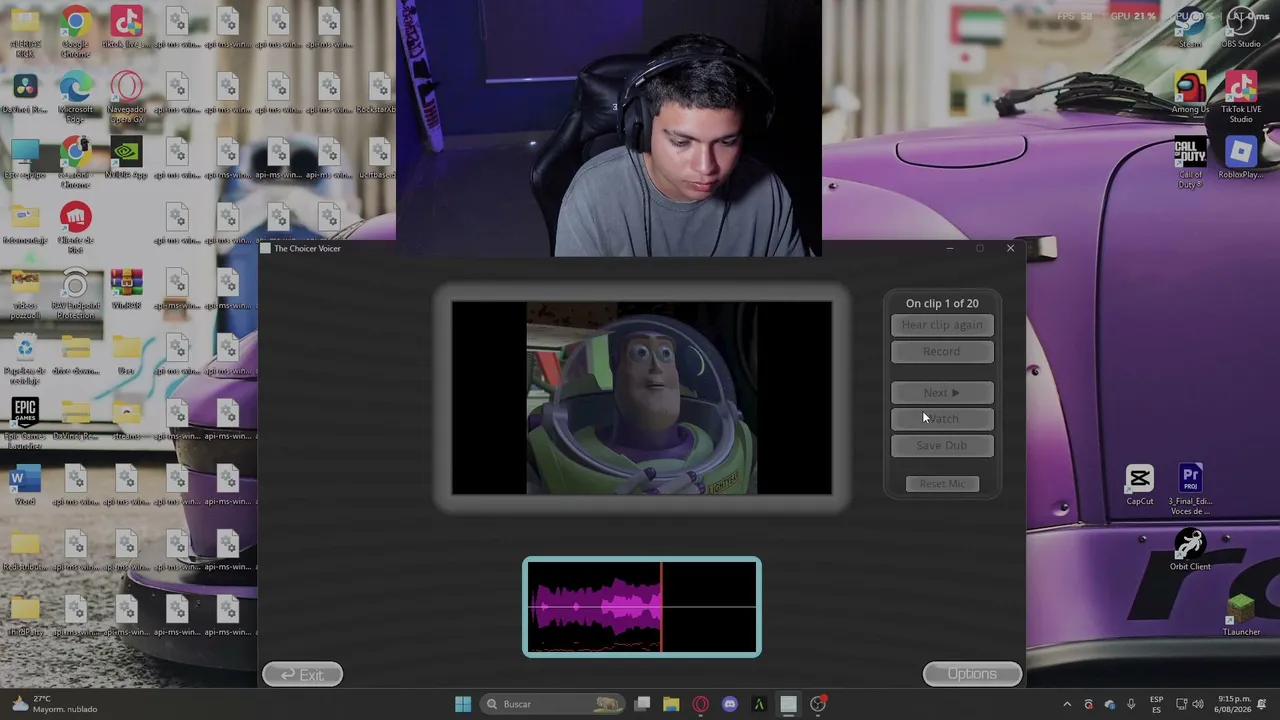The image size is (1280, 720).
Task: Select the TLauncher desktop icon
Action: (x=1241, y=616)
